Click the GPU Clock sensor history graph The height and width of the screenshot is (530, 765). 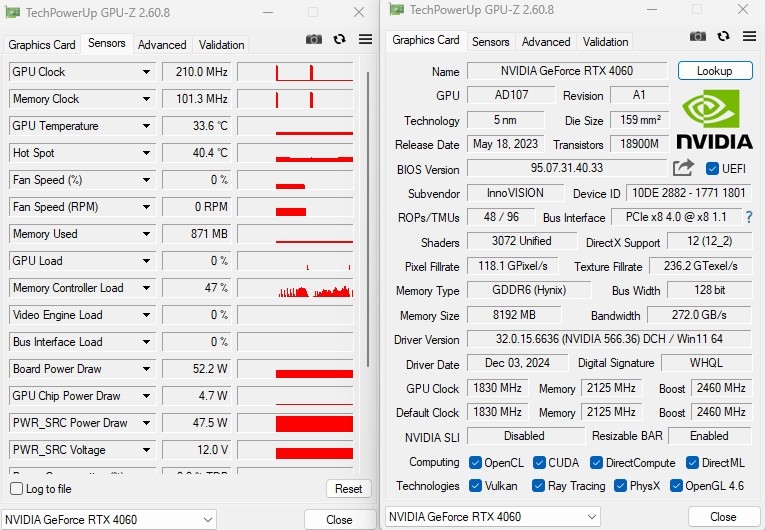(x=295, y=72)
